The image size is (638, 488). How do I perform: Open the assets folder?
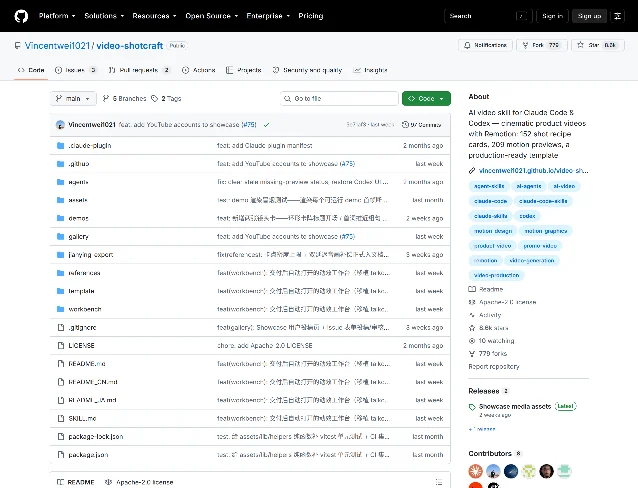coord(78,200)
